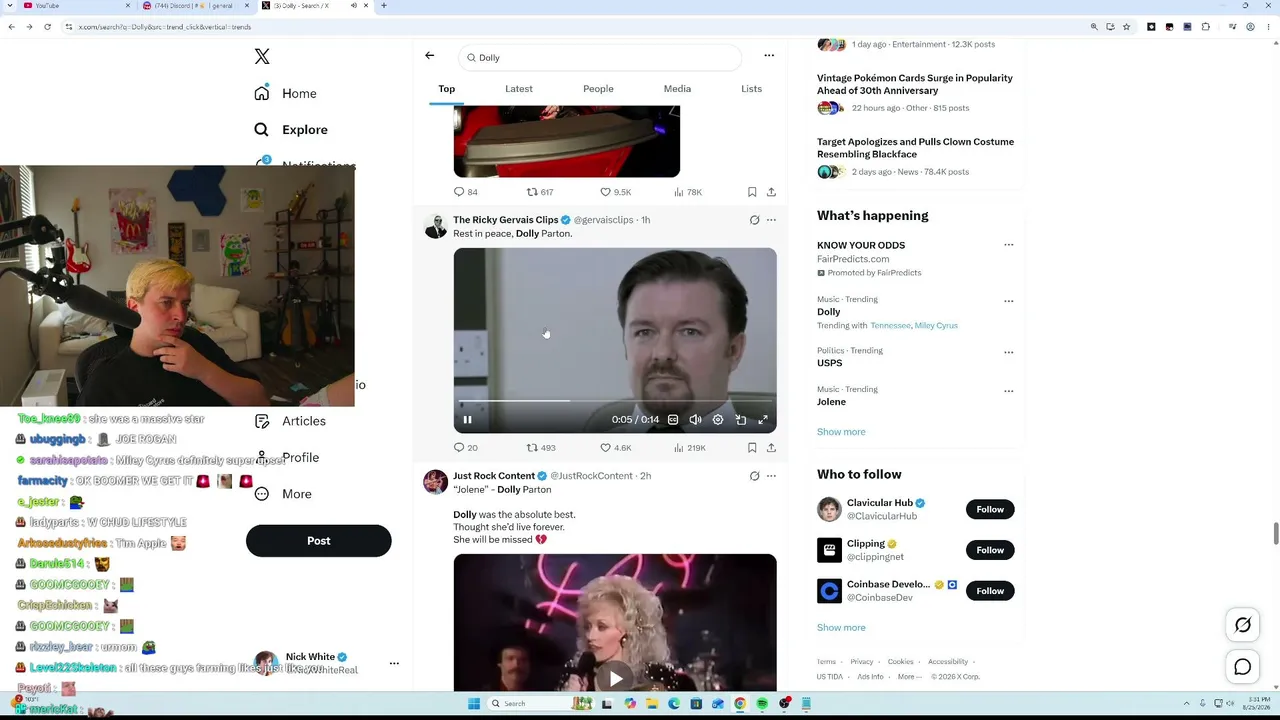Follow Clavicular Hub
This screenshot has width=1280, height=720.
[x=990, y=509]
